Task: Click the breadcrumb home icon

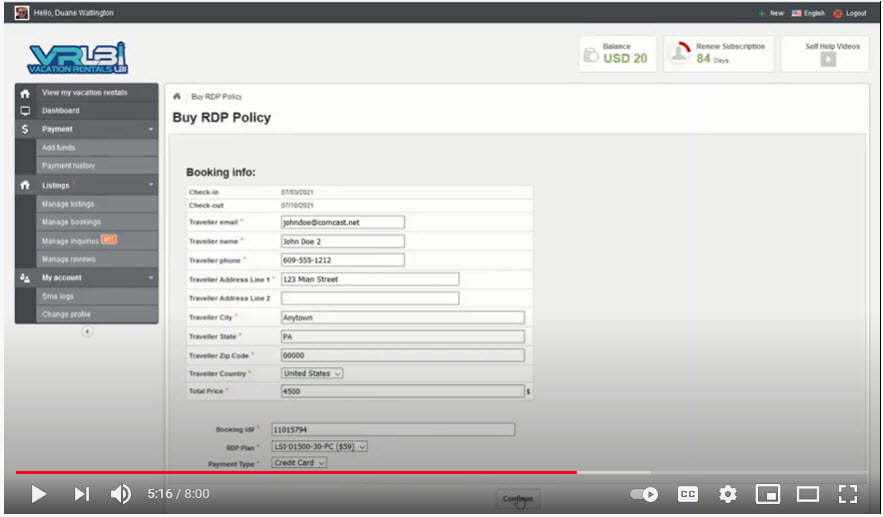Action: (x=177, y=96)
